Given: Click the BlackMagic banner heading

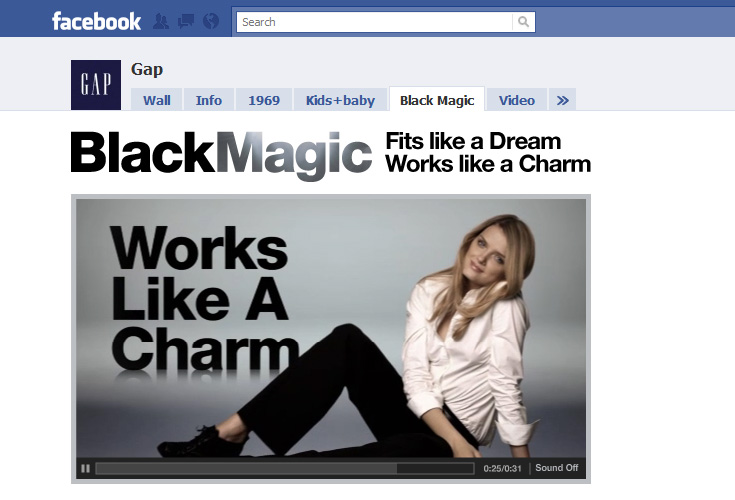Looking at the screenshot, I should pyautogui.click(x=221, y=155).
